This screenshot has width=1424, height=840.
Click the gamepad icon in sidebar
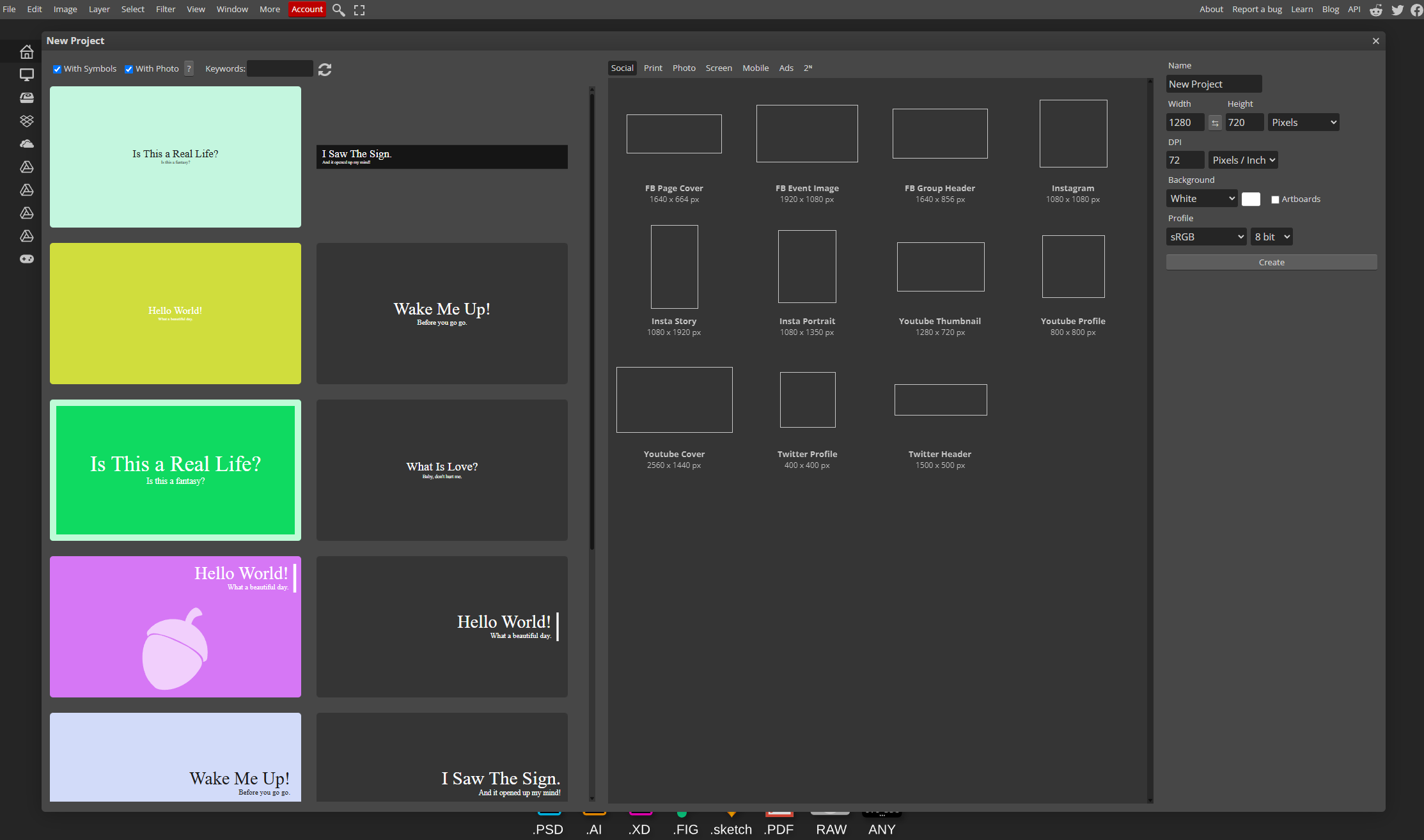point(26,259)
